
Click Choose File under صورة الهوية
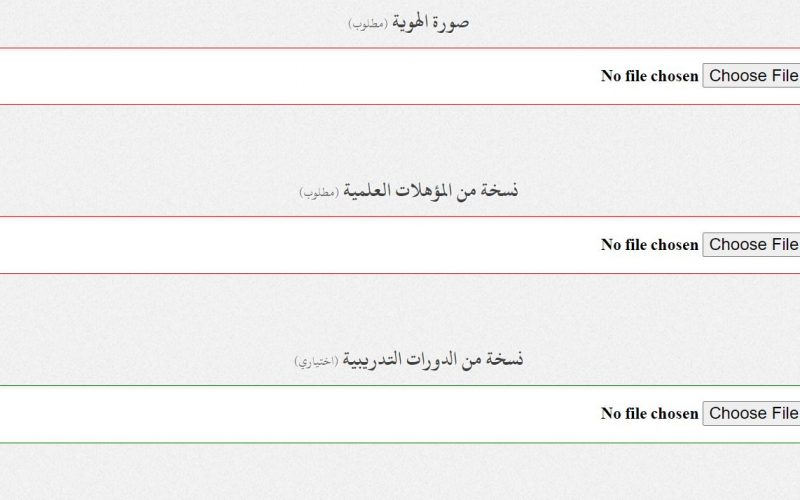pos(751,76)
